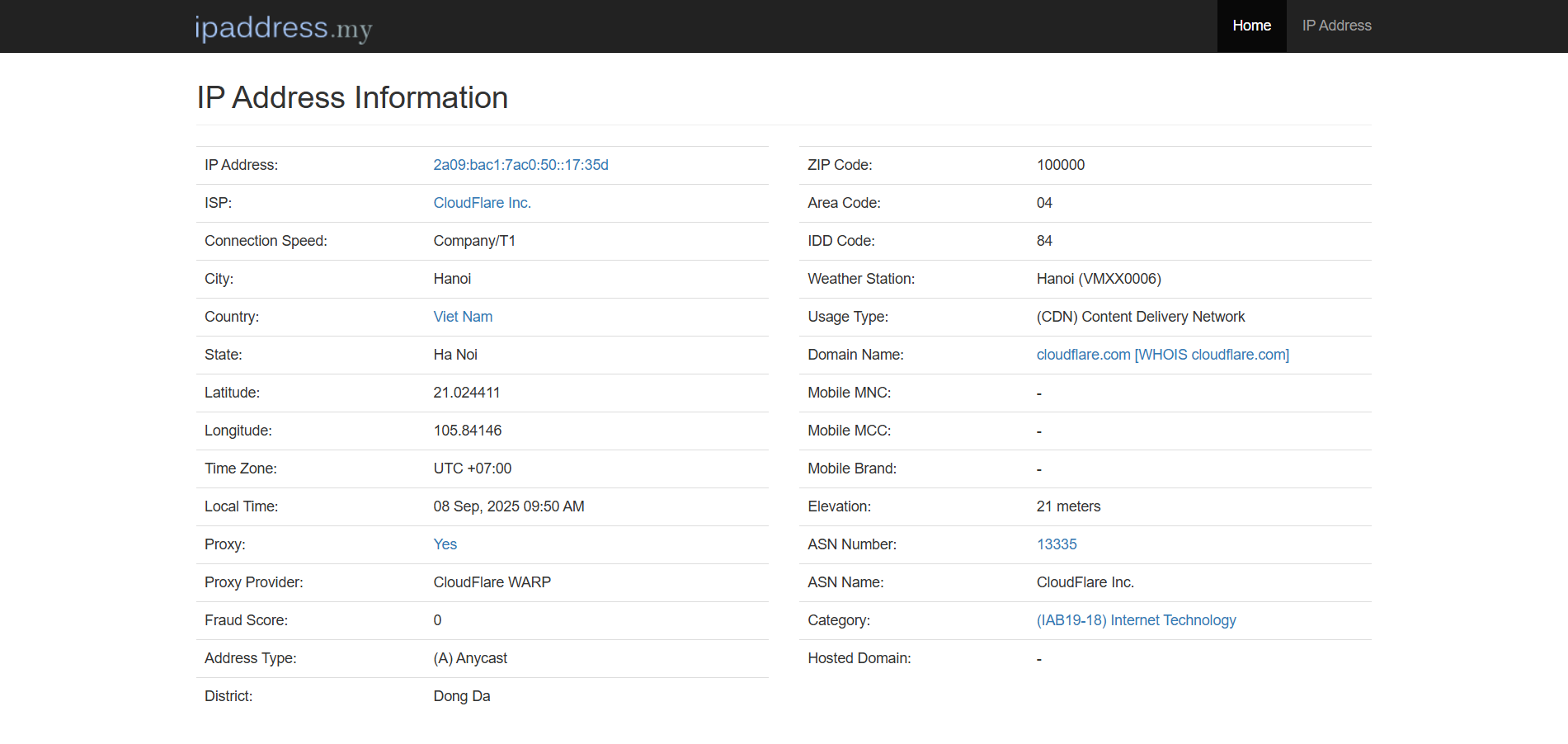Select the Address Type '(A) Anycast'
The width and height of the screenshot is (1568, 744).
pos(470,658)
